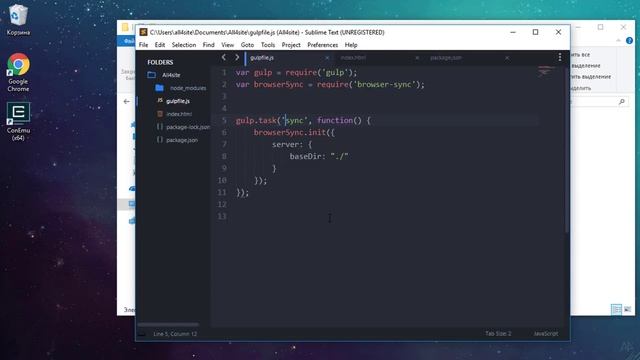Close the index.html tab
640x360 pixels.
point(417,58)
